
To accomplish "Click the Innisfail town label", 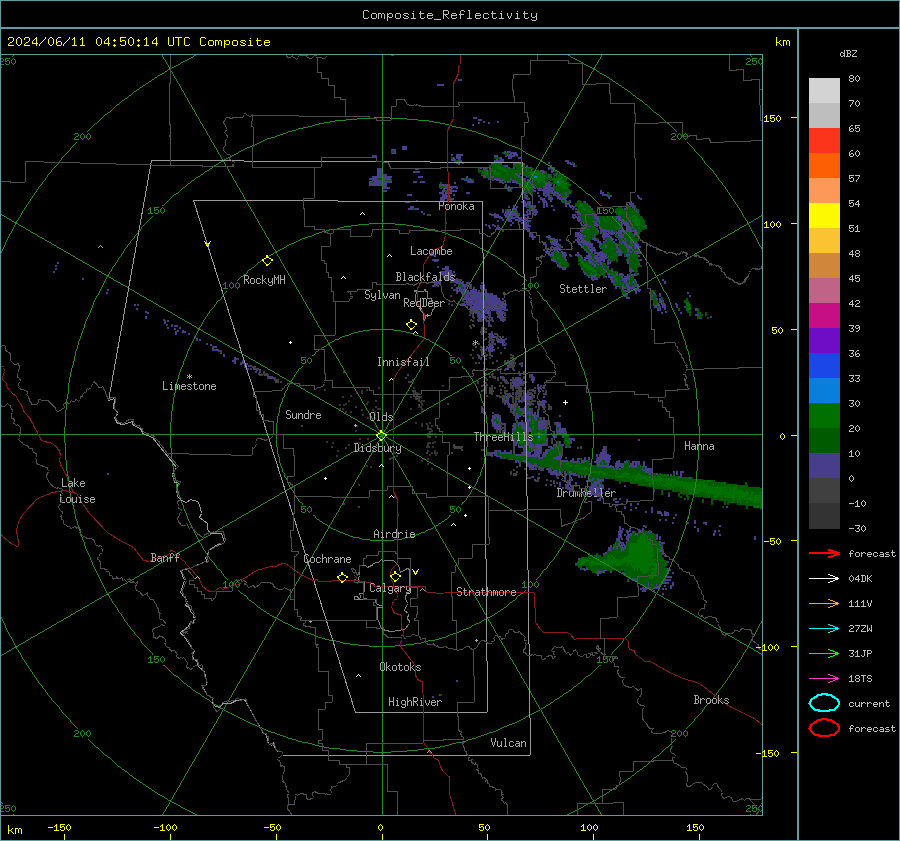I will click(403, 362).
